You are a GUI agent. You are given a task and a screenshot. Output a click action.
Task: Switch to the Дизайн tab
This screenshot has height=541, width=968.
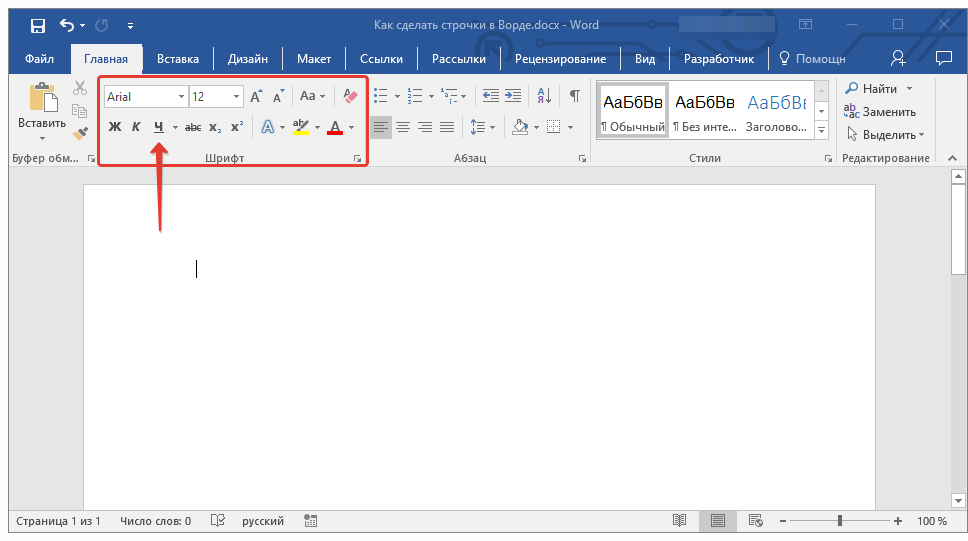pyautogui.click(x=248, y=59)
